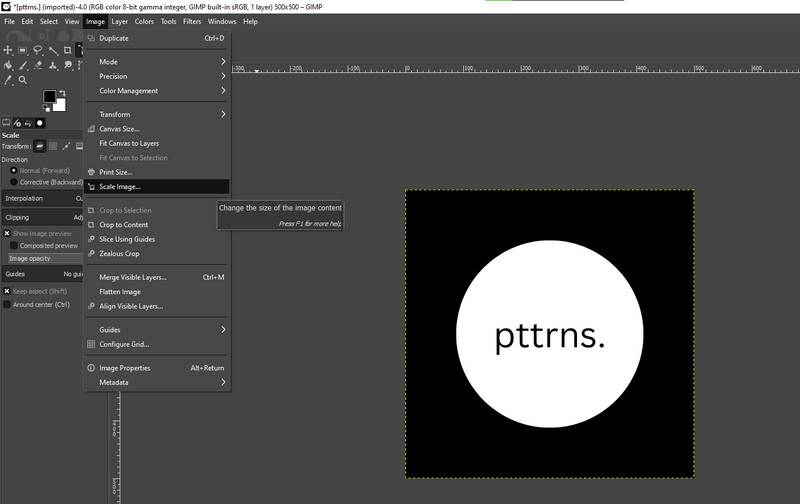Open the Windows menu
Screen dimensions: 800x504
[222, 21]
